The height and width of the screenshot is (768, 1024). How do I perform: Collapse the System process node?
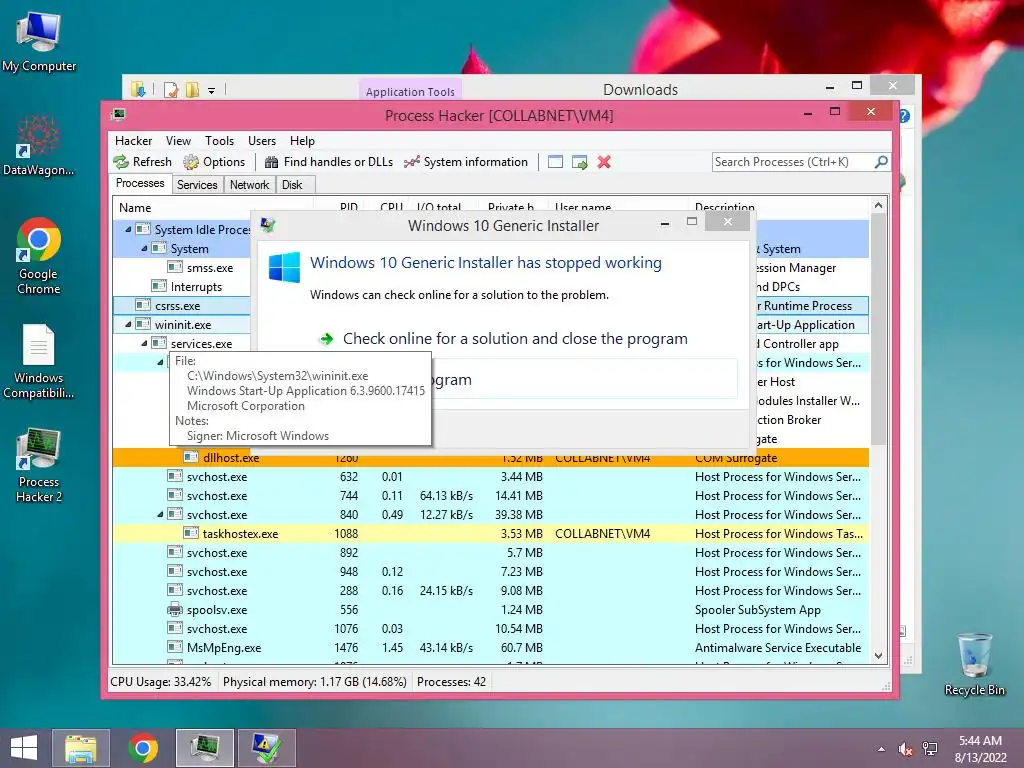144,248
